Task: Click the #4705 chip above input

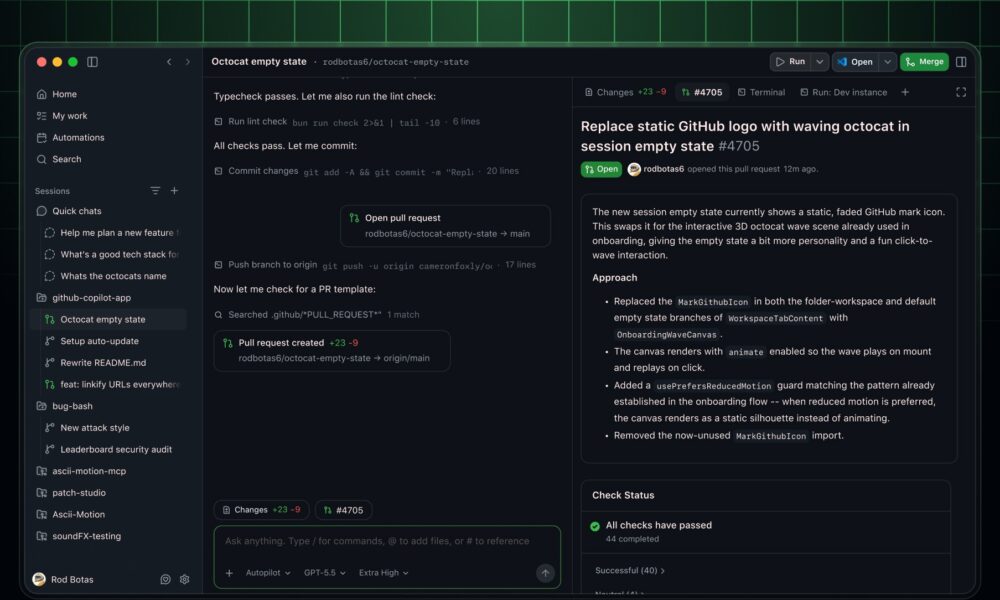Action: [343, 510]
